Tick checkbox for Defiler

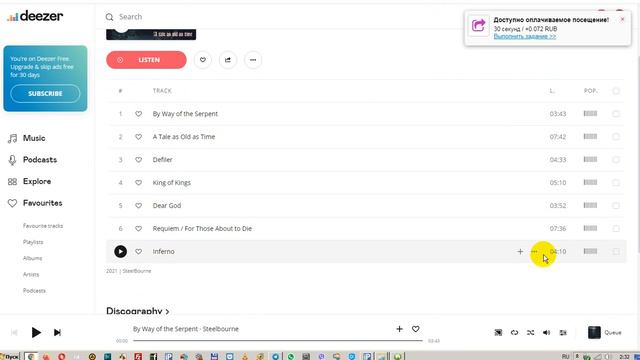point(616,160)
